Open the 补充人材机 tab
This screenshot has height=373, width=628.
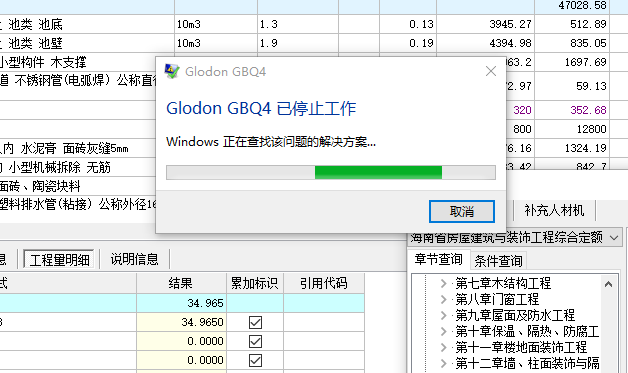click(554, 210)
